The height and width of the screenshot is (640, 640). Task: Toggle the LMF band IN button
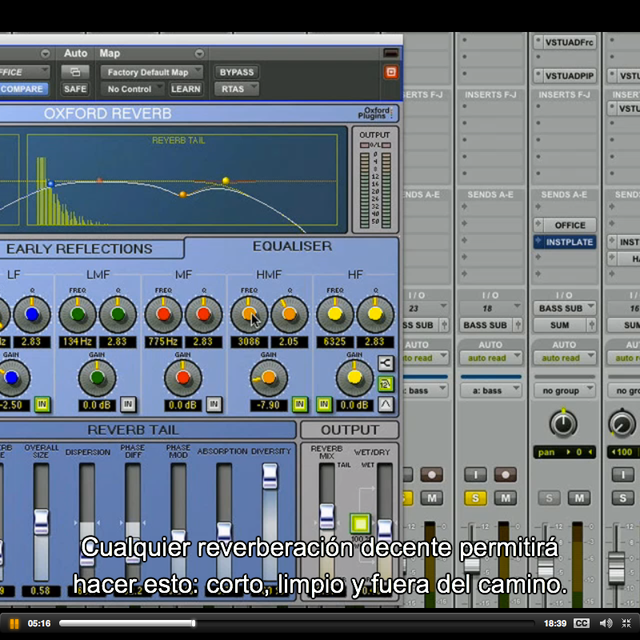pyautogui.click(x=128, y=404)
